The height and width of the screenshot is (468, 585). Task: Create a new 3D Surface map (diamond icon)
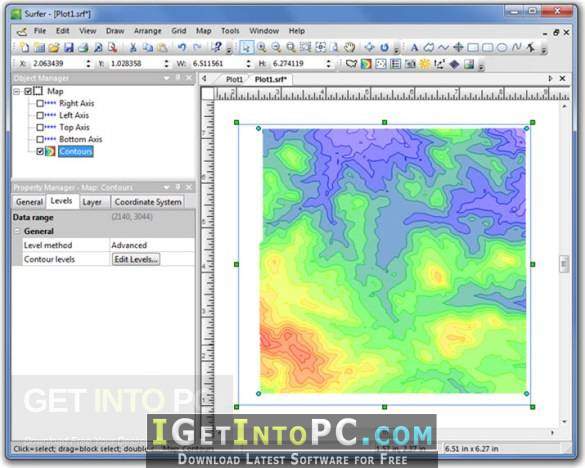point(454,64)
